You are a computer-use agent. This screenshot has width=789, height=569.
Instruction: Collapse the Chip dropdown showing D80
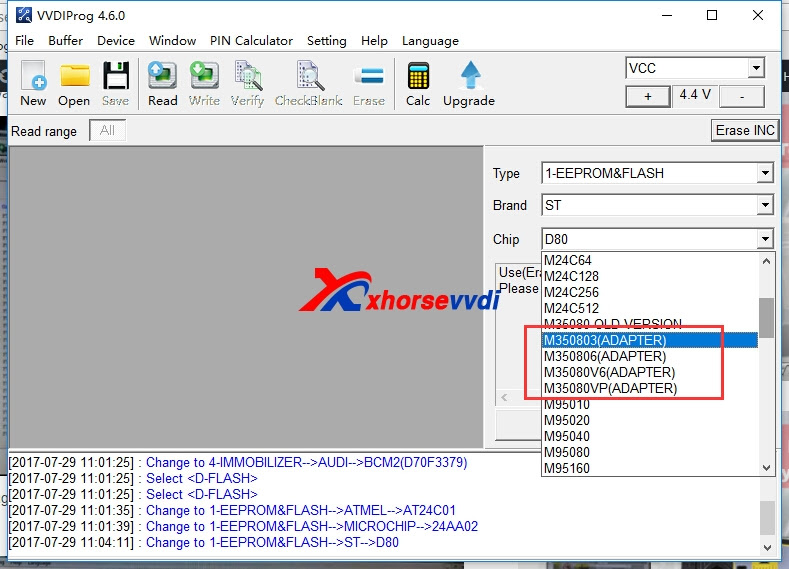pos(765,239)
